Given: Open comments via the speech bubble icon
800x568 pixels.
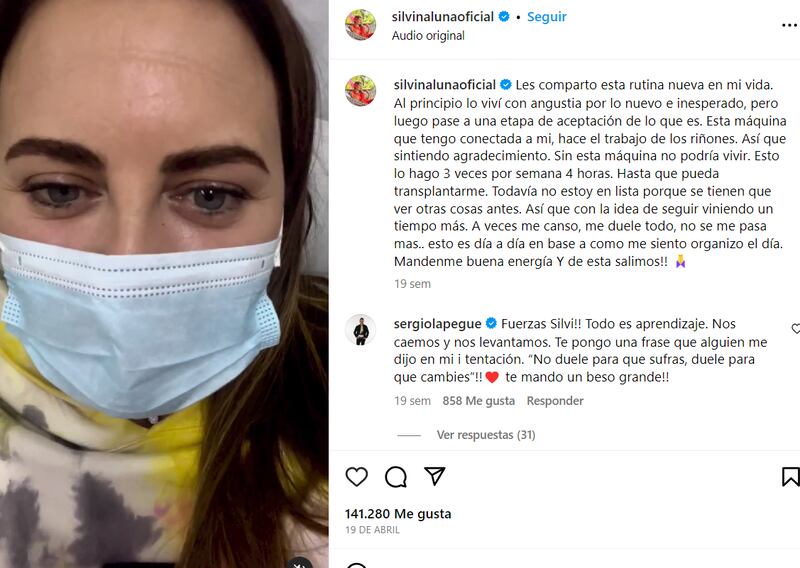Looking at the screenshot, I should (395, 477).
